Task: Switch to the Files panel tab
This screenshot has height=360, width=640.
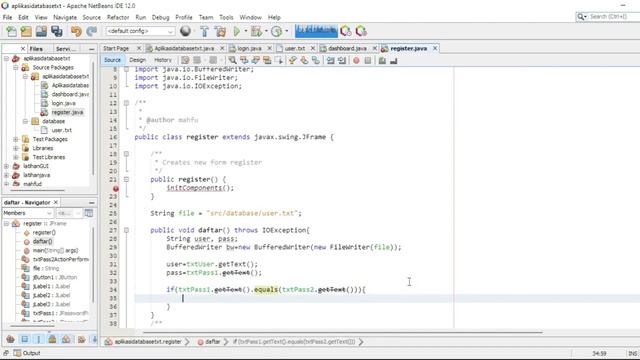Action: tap(36, 49)
